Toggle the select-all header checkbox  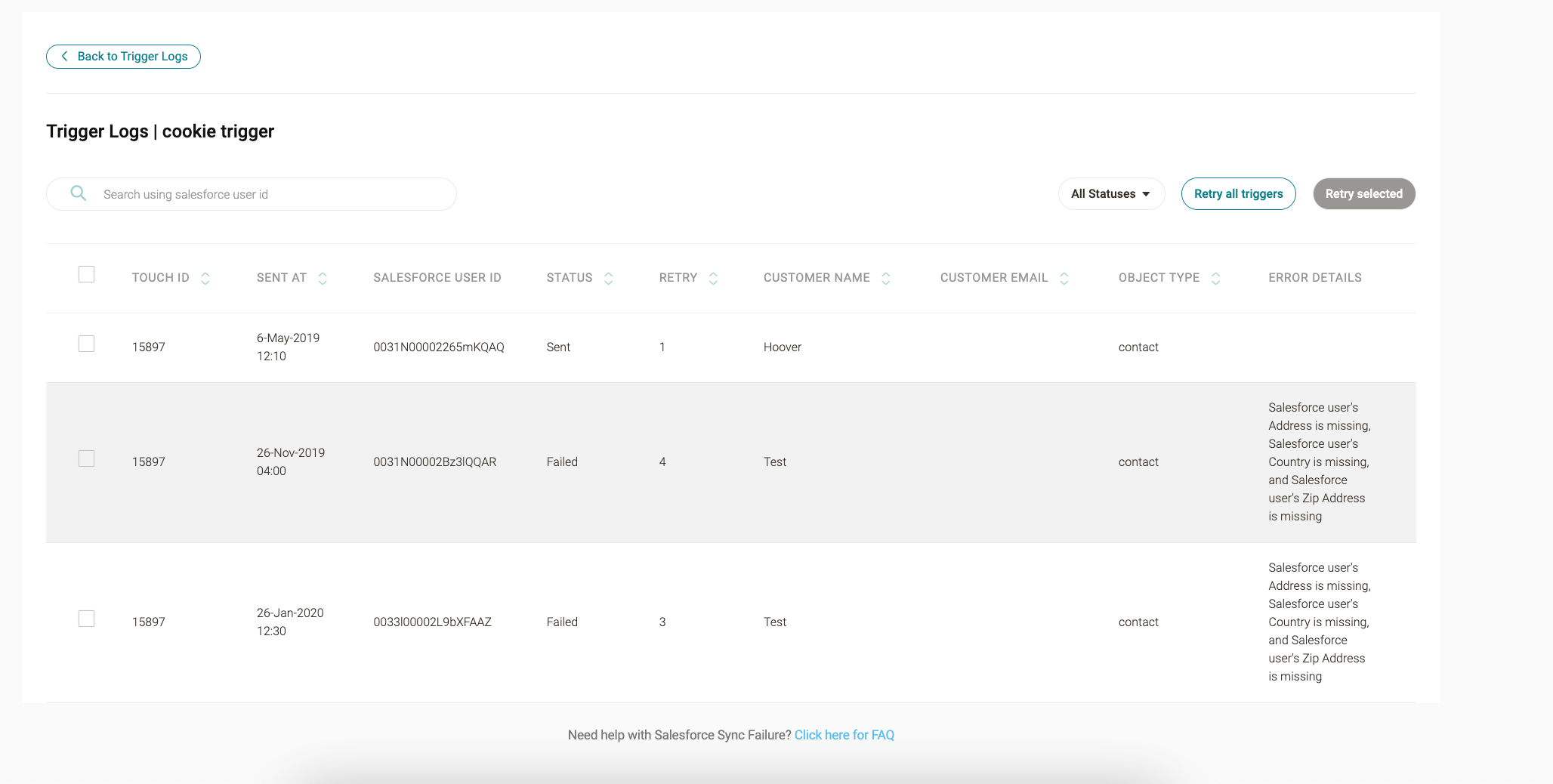click(x=87, y=274)
